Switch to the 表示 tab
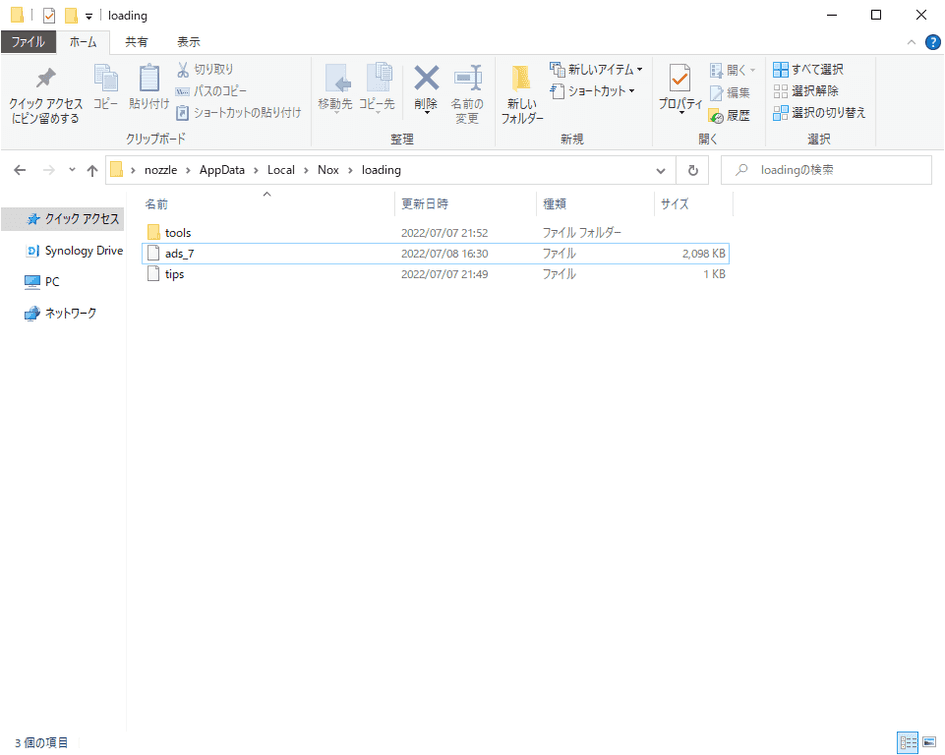This screenshot has width=945, height=755. (189, 41)
